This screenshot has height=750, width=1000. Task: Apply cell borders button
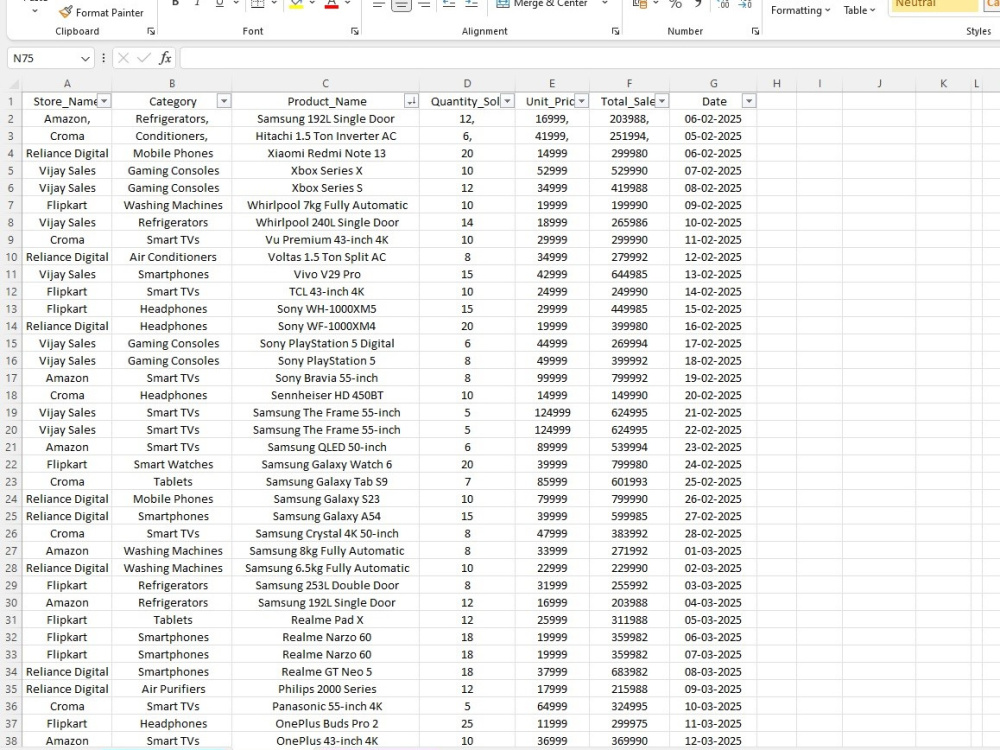[258, 3]
